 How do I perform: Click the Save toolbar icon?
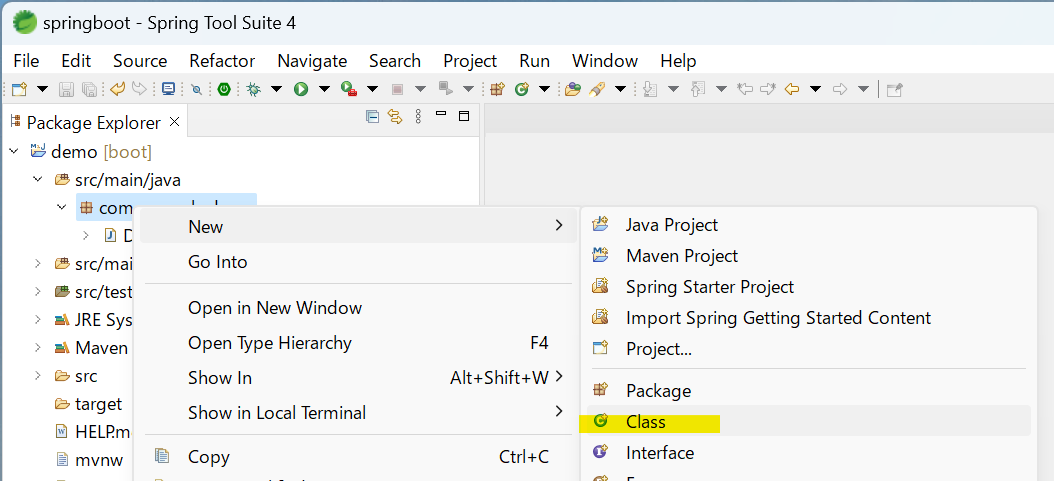coord(67,89)
